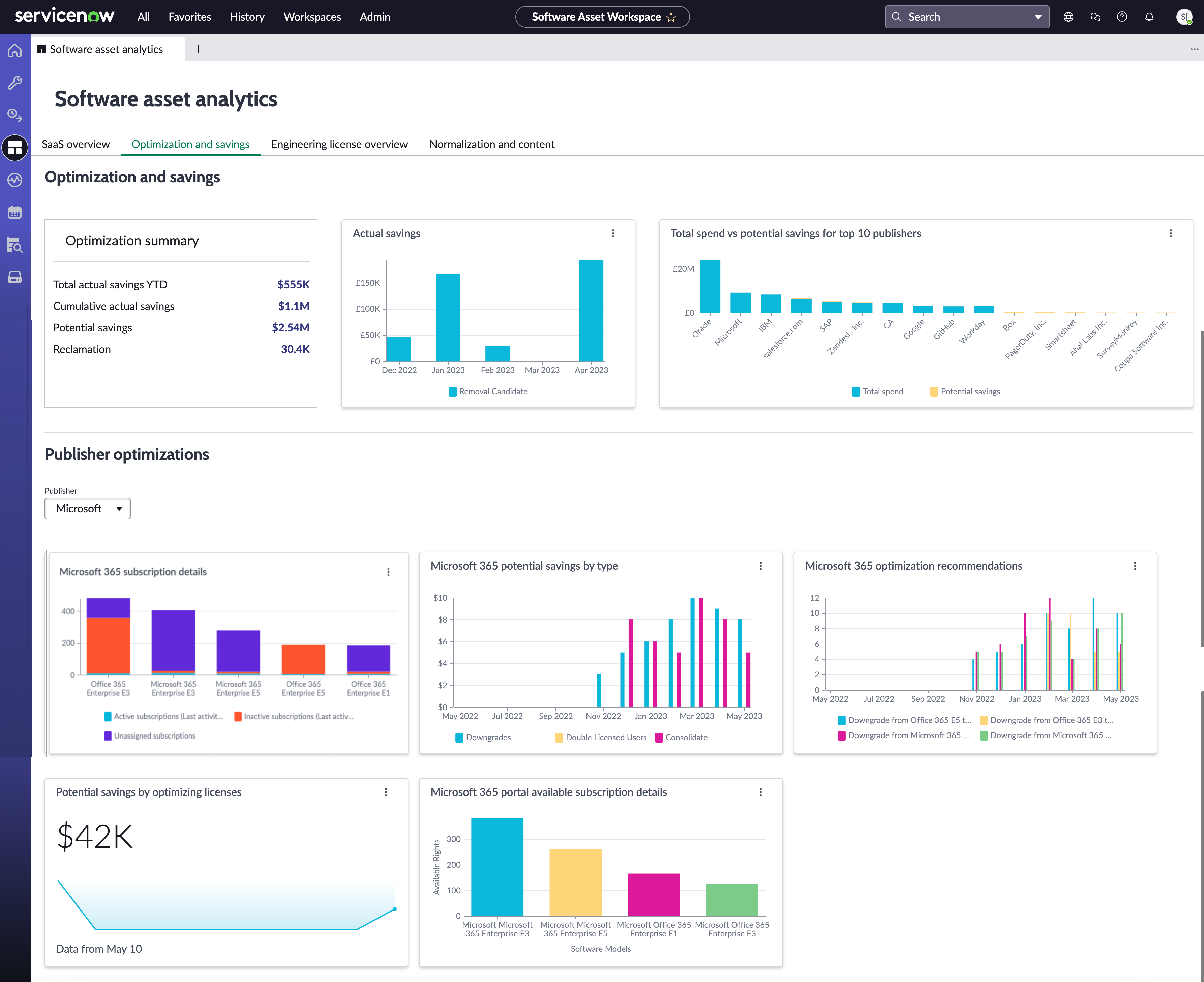Toggle Double Licensed Users legend series
The image size is (1204, 982).
601,738
